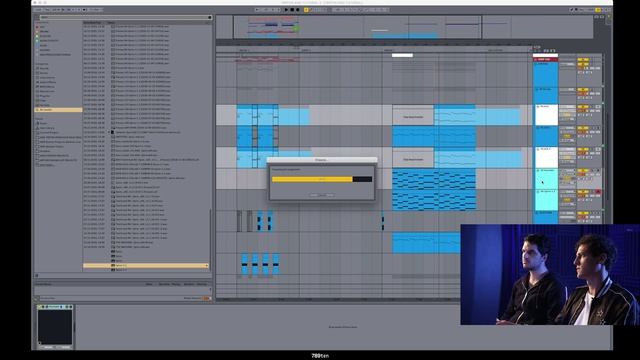Viewport: 640px width, 360px height.
Task: Click the yellow progress bar in the dialog
Action: pyautogui.click(x=312, y=179)
